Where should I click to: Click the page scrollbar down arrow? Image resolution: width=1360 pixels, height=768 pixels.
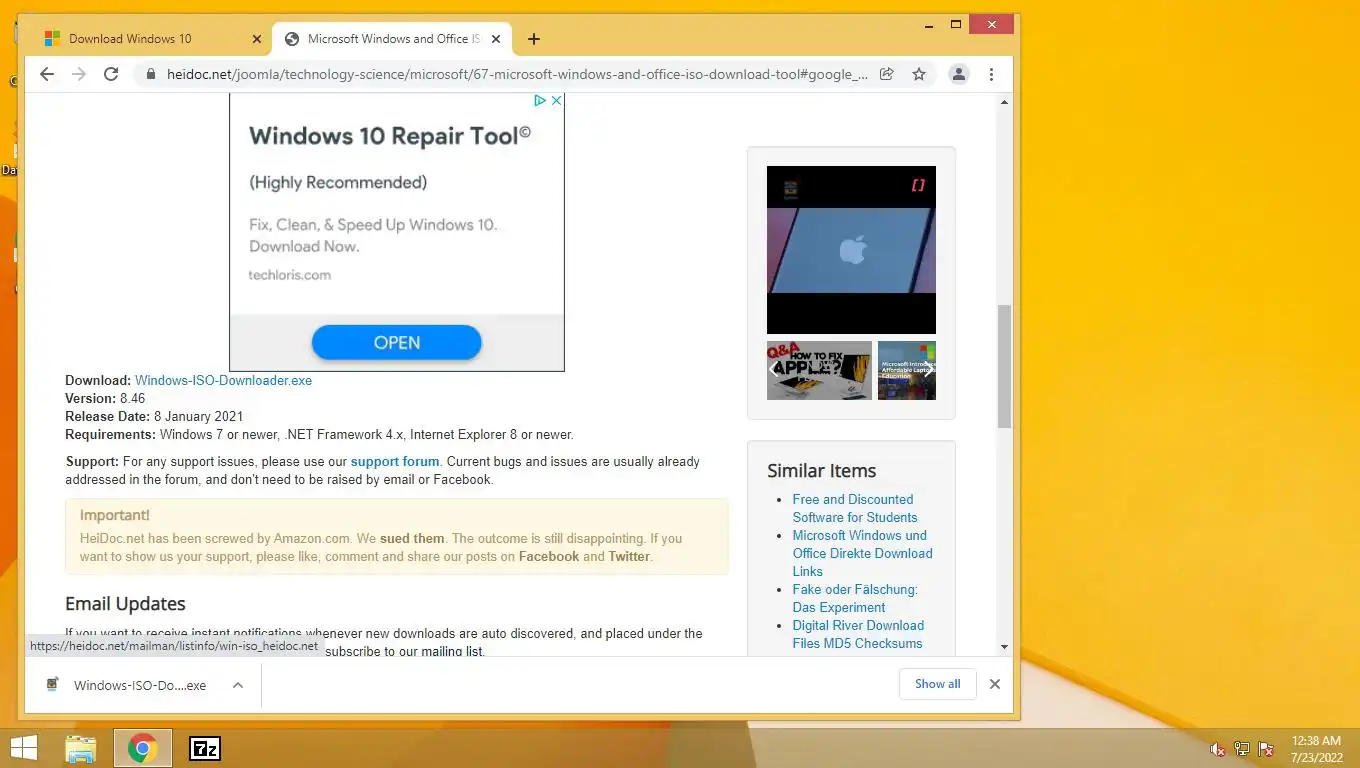[x=1004, y=647]
